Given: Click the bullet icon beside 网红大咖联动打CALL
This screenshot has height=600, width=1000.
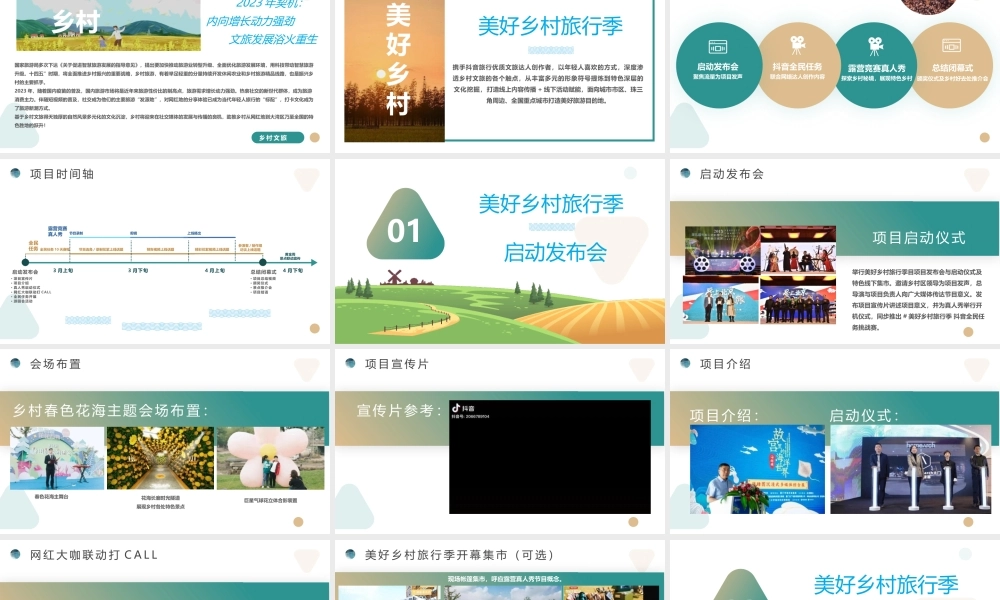Looking at the screenshot, I should (x=13, y=555).
